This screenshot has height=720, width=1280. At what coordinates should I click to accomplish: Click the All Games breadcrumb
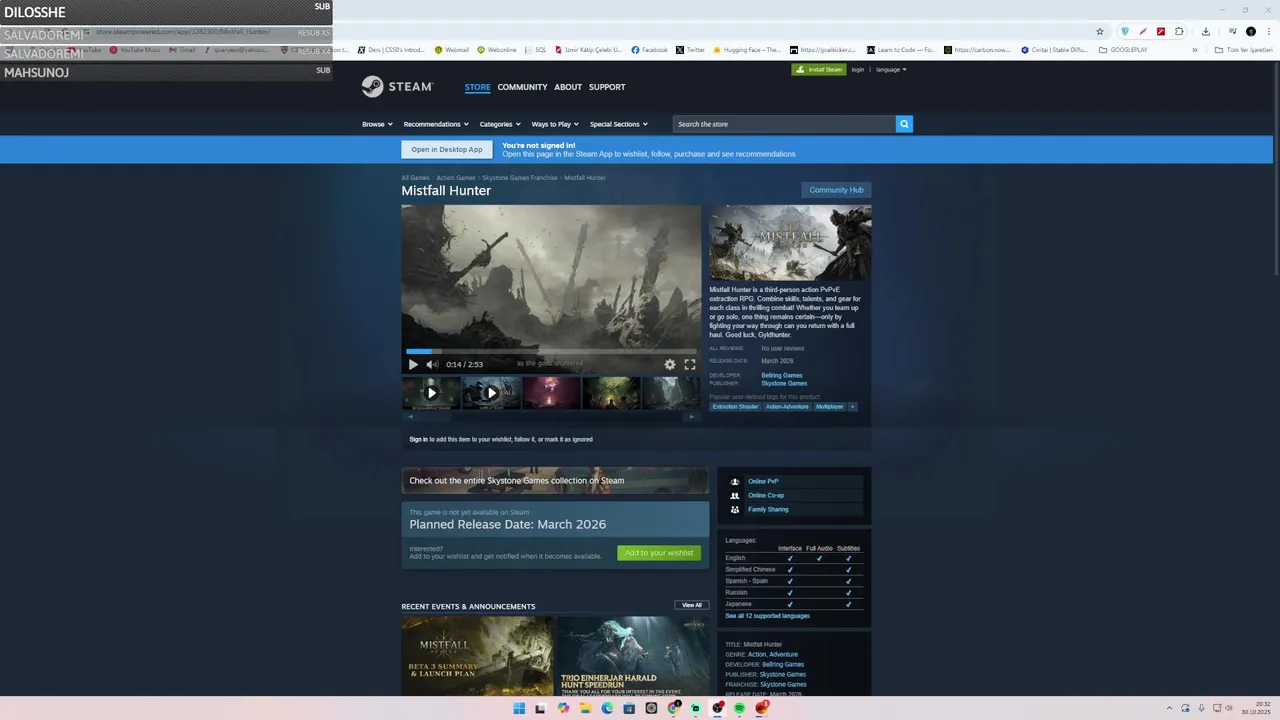click(x=415, y=178)
